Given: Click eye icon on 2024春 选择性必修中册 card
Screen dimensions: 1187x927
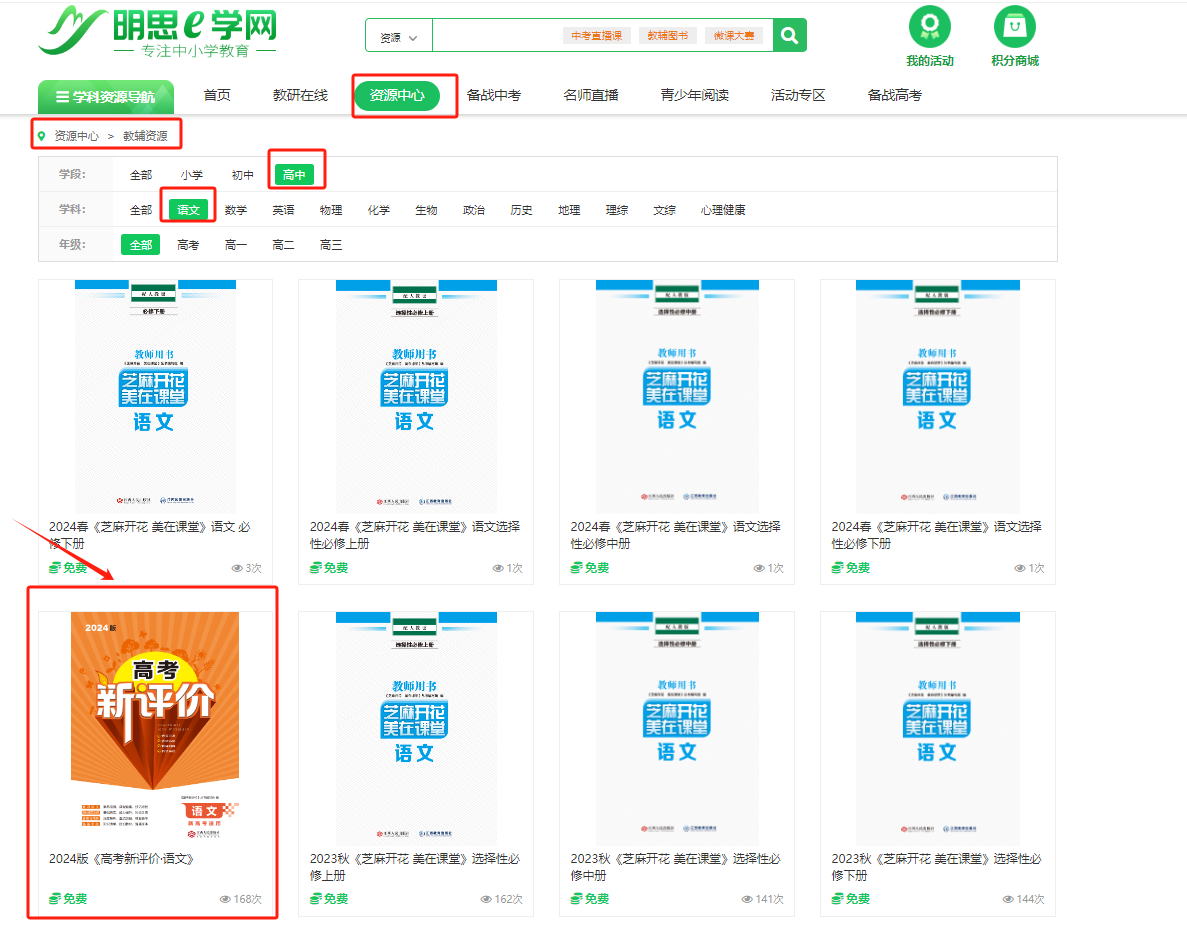Looking at the screenshot, I should point(759,568).
